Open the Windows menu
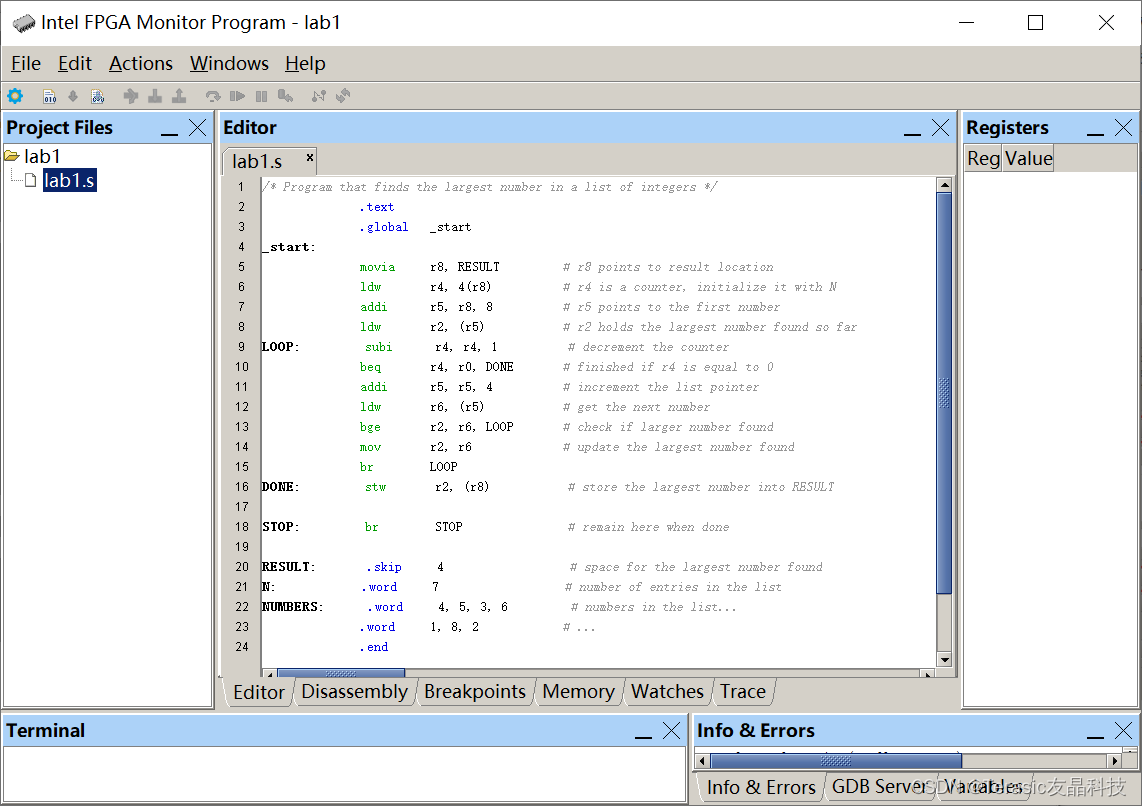 point(229,63)
